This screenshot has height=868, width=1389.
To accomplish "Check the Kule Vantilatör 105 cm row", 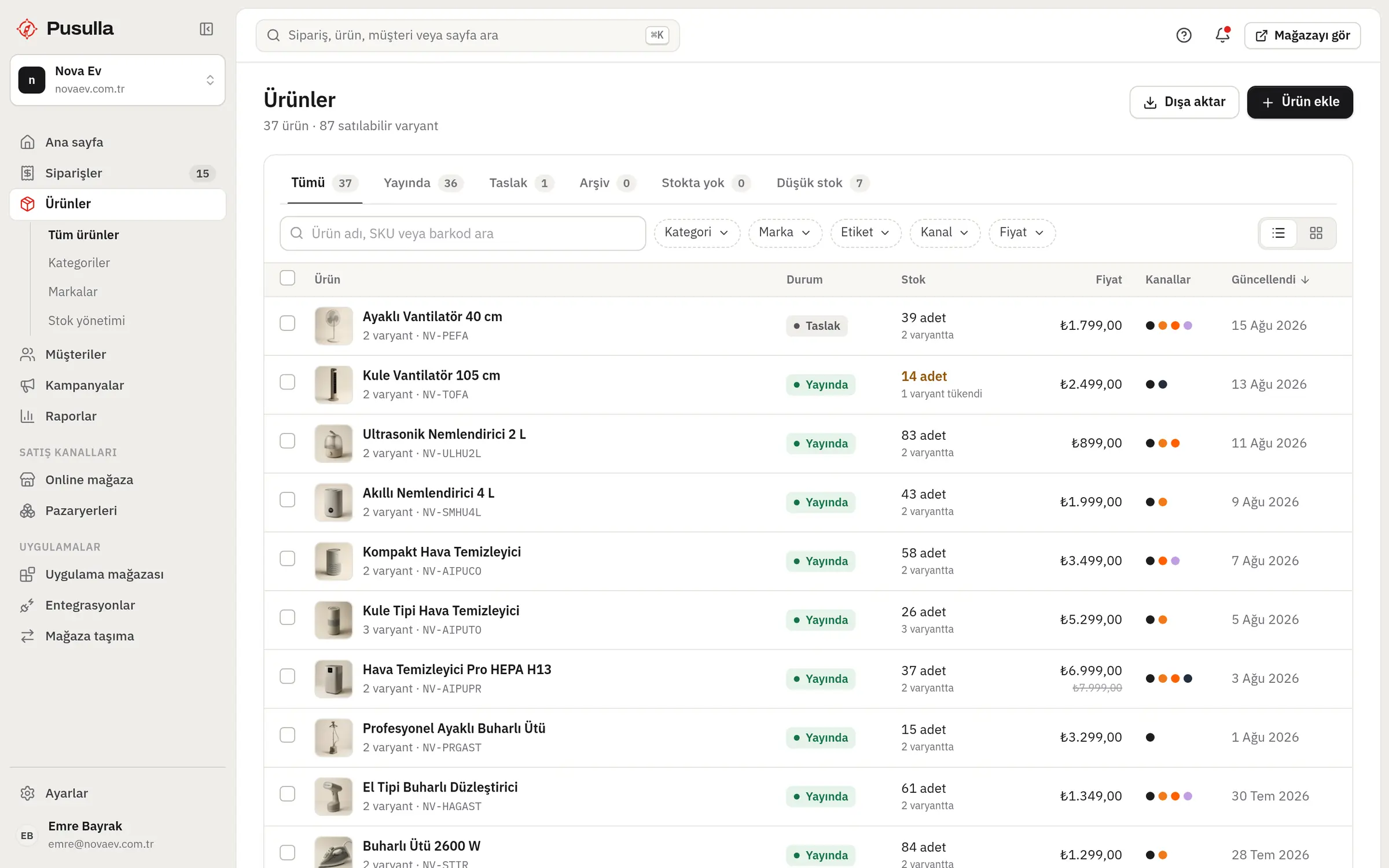I will (x=288, y=382).
